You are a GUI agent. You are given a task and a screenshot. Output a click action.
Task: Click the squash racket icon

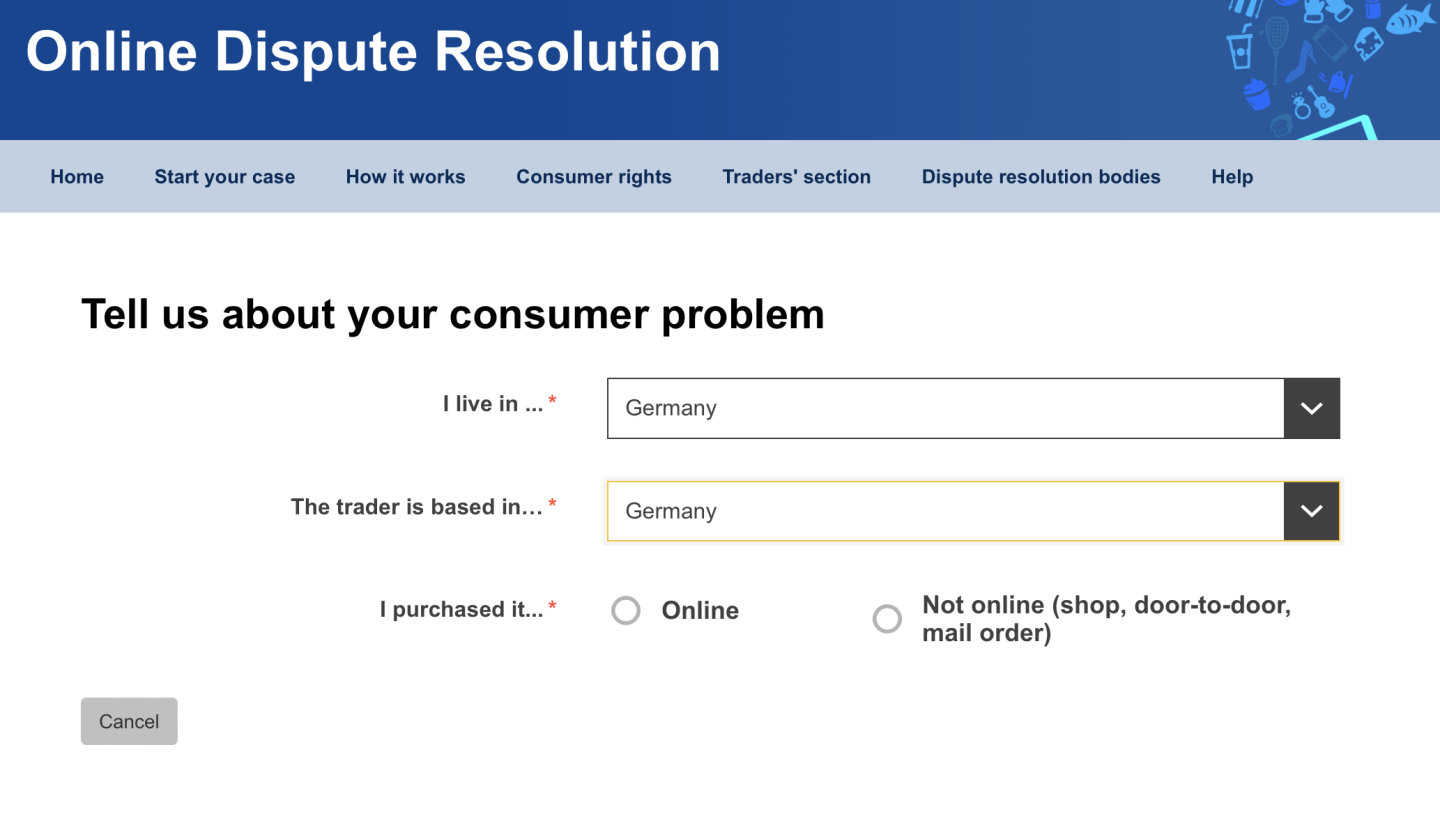pos(1276,40)
